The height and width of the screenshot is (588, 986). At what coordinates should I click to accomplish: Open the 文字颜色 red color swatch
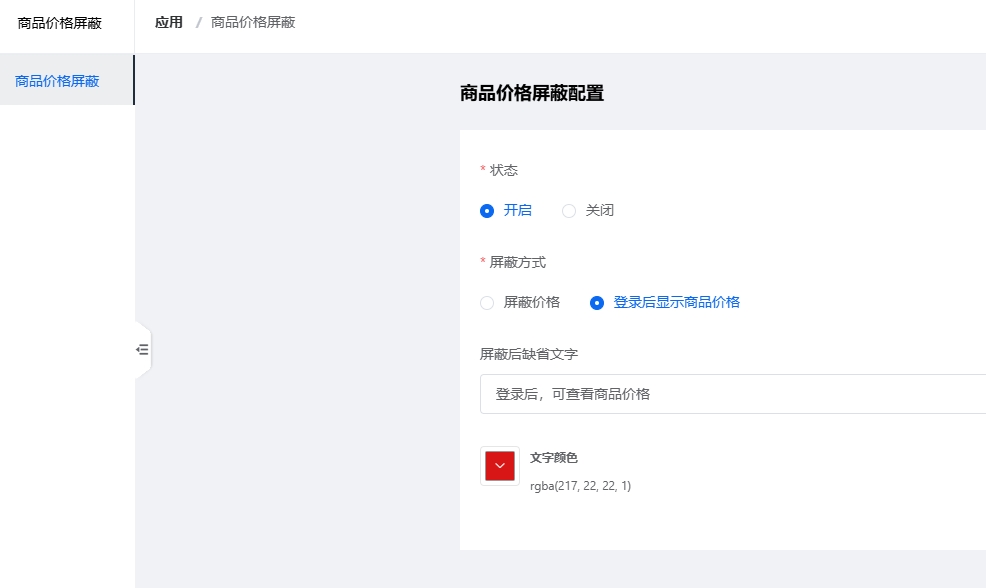tap(500, 466)
